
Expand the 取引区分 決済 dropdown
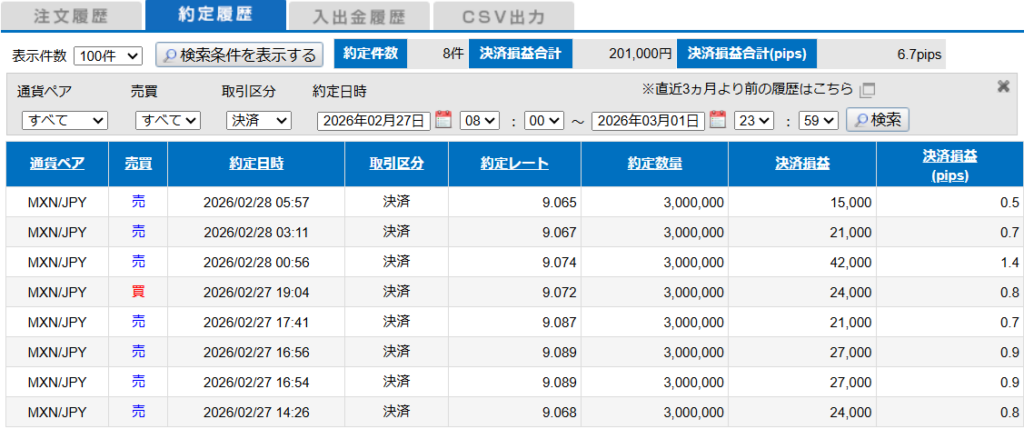[258, 121]
